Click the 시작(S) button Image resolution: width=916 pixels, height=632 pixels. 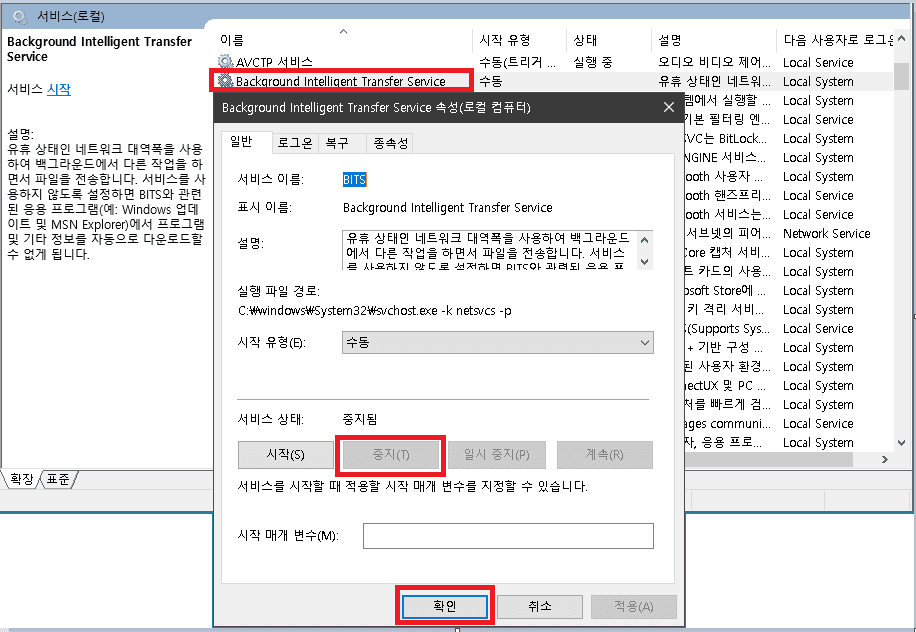285,454
